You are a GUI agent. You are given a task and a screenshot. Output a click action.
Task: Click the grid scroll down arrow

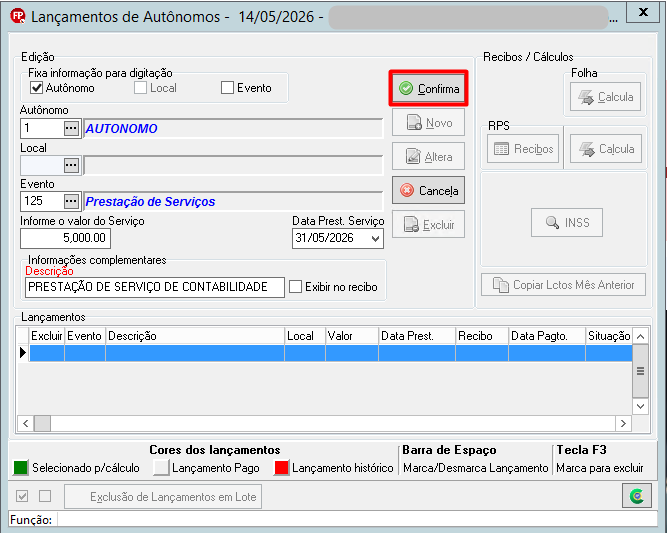tap(640, 406)
